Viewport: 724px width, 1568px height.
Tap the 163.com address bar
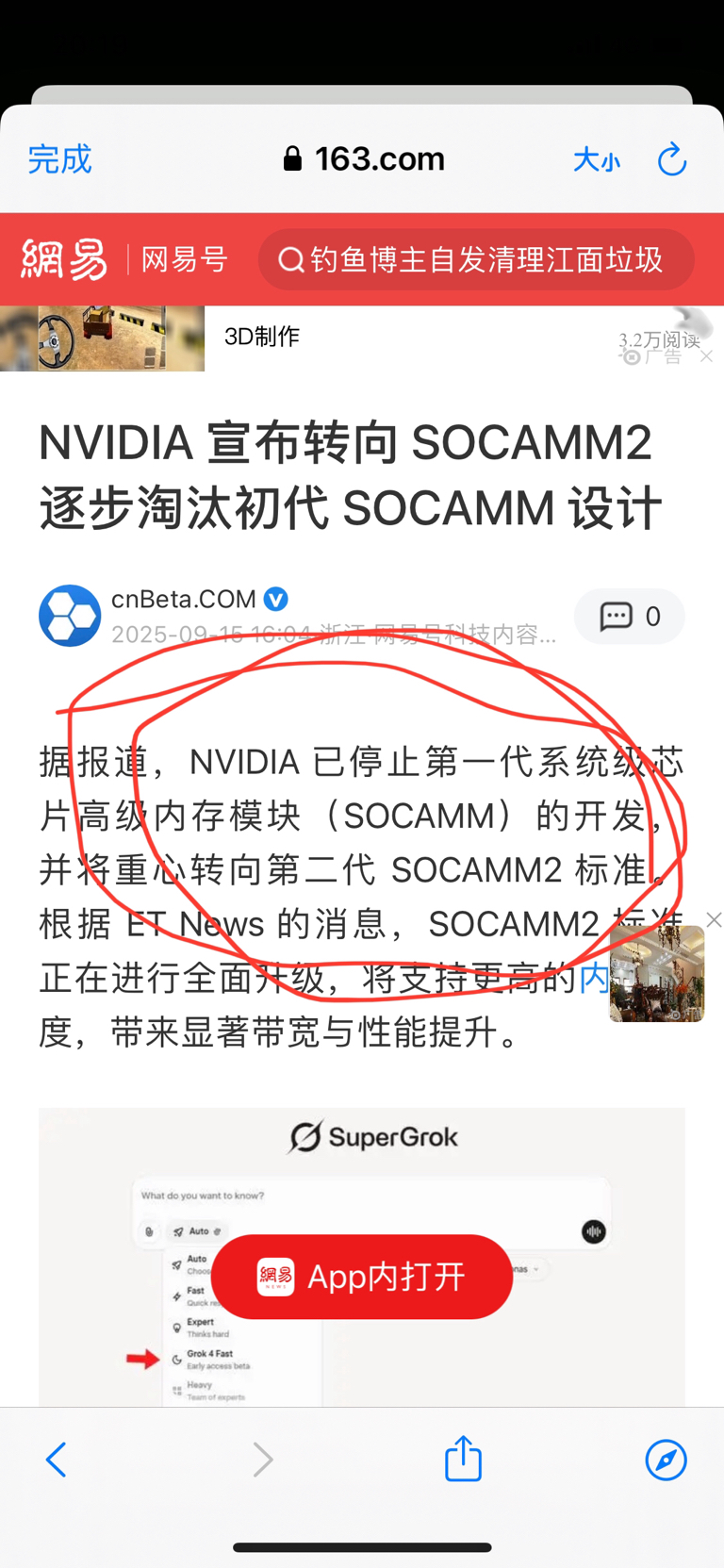pyautogui.click(x=364, y=158)
